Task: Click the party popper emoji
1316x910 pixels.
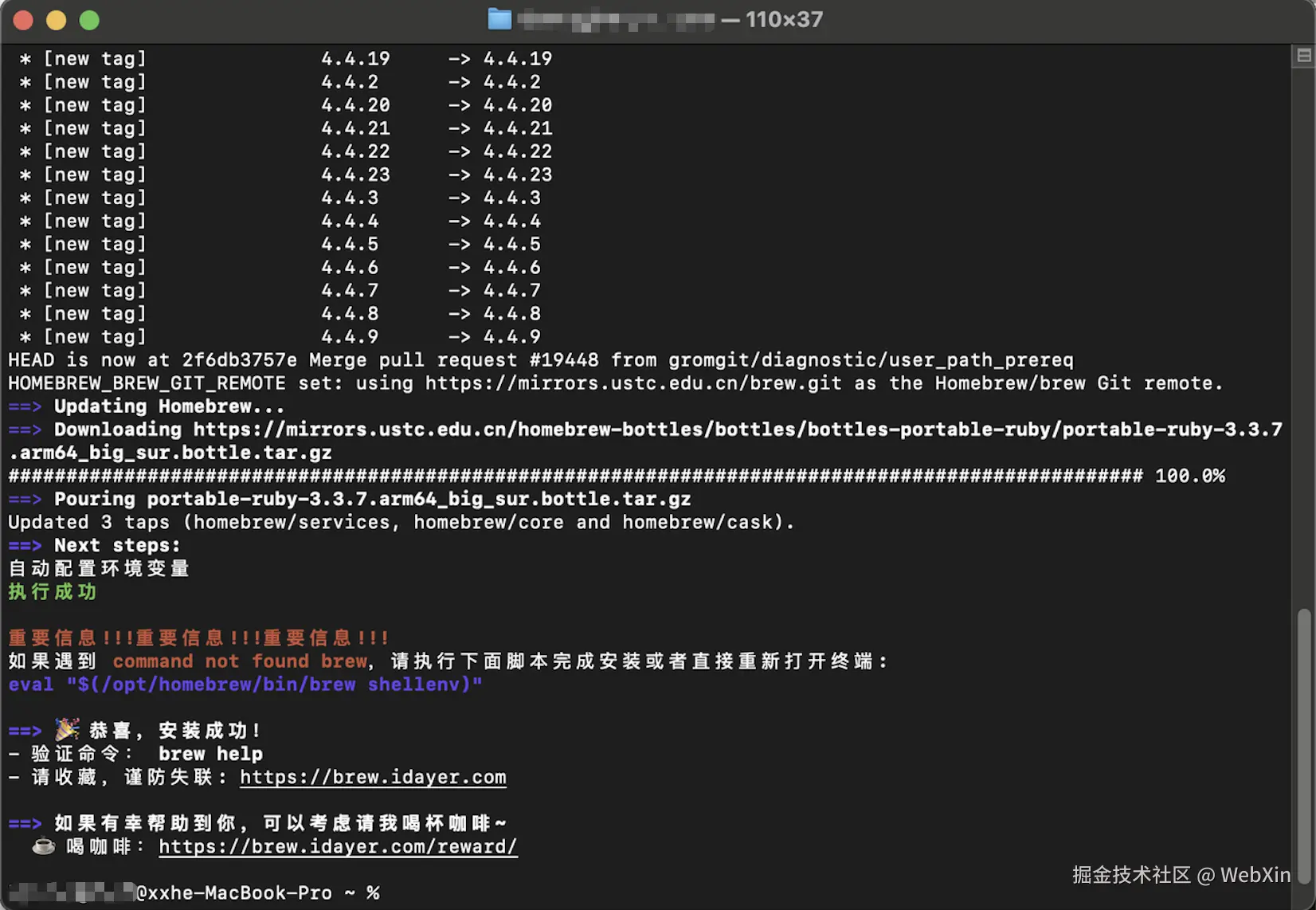Action: tap(67, 730)
